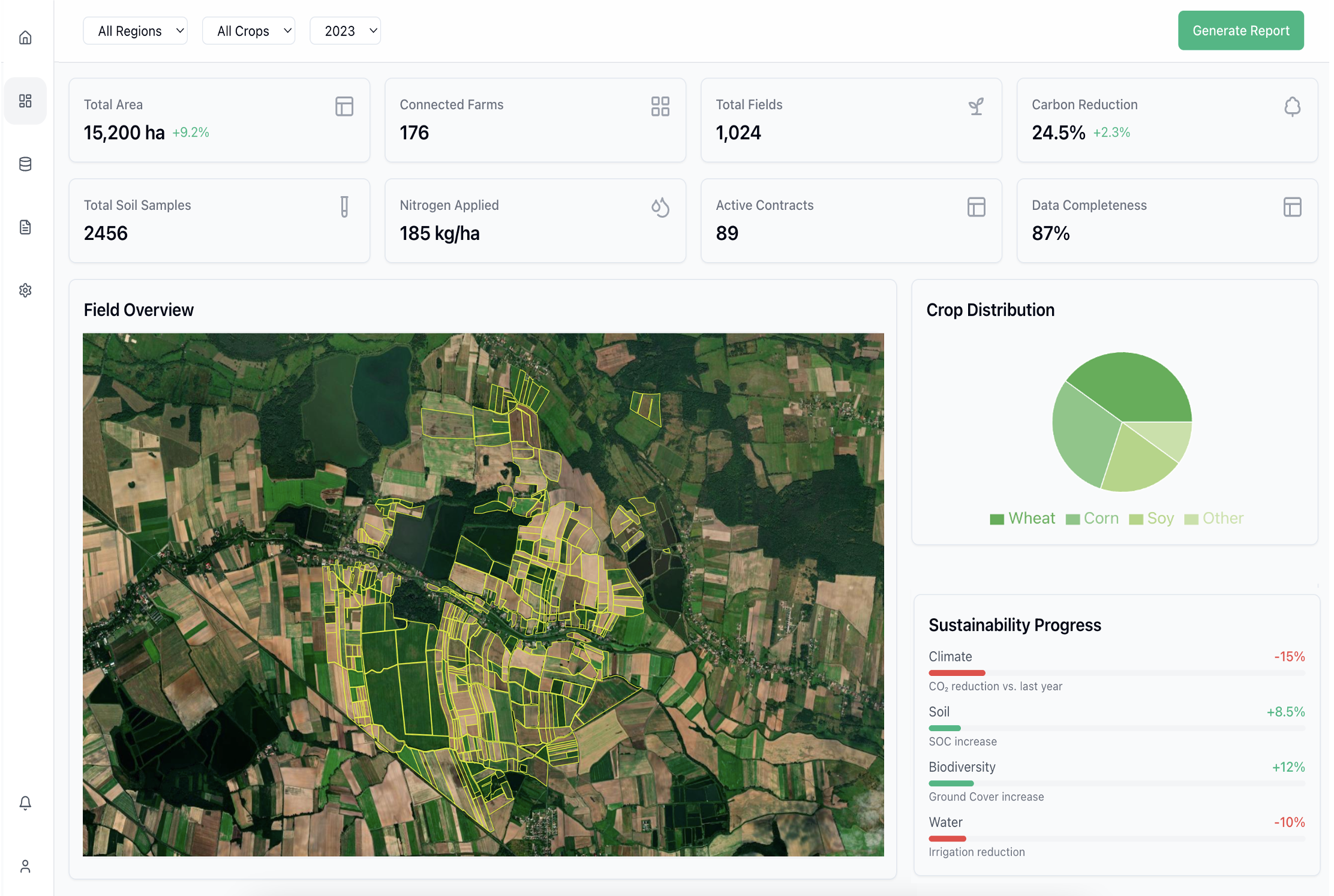This screenshot has height=896, width=1334.
Task: Expand the 2023 year dropdown
Action: coord(345,31)
